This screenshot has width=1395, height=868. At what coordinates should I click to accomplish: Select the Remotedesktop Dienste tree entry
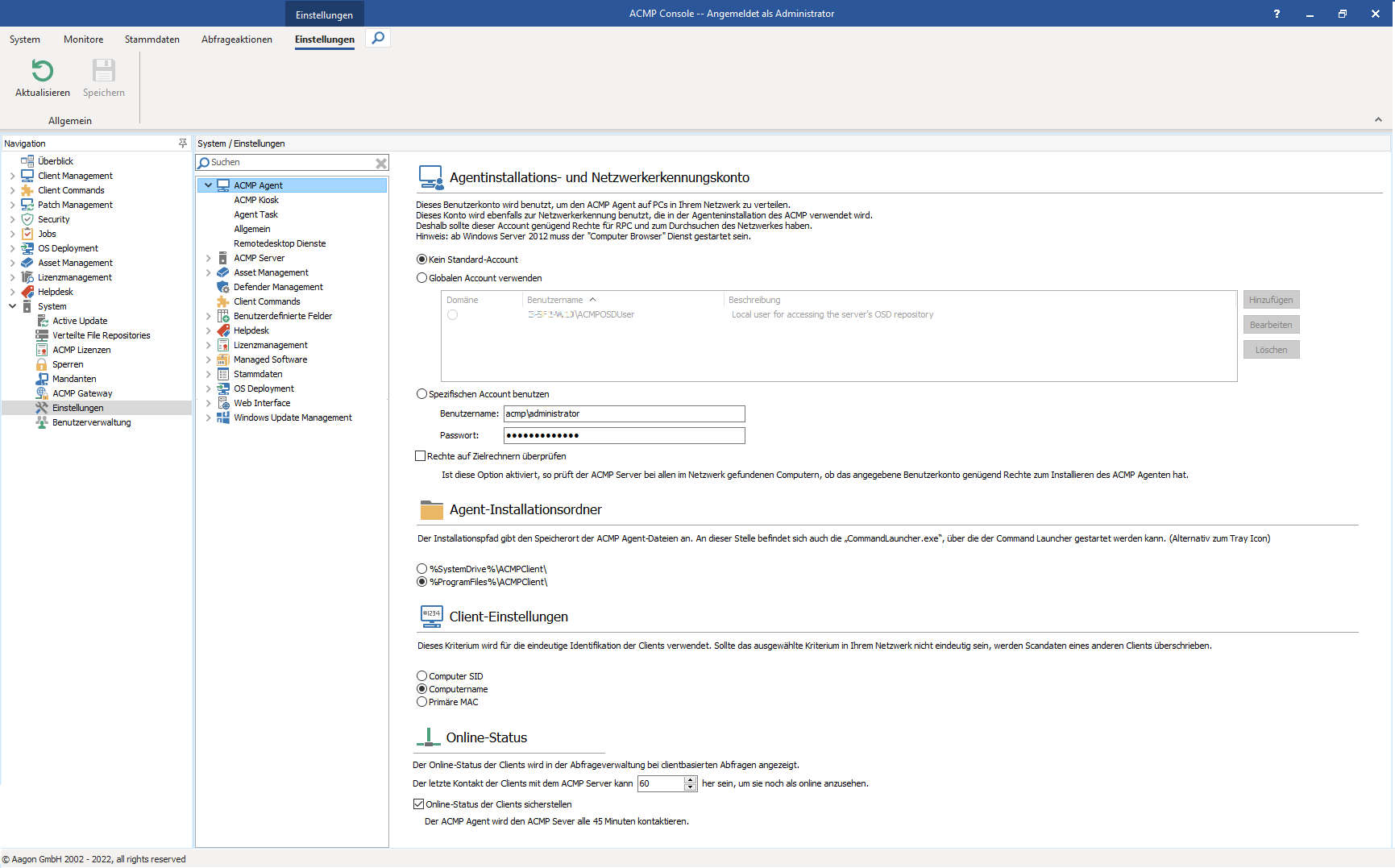[x=280, y=243]
